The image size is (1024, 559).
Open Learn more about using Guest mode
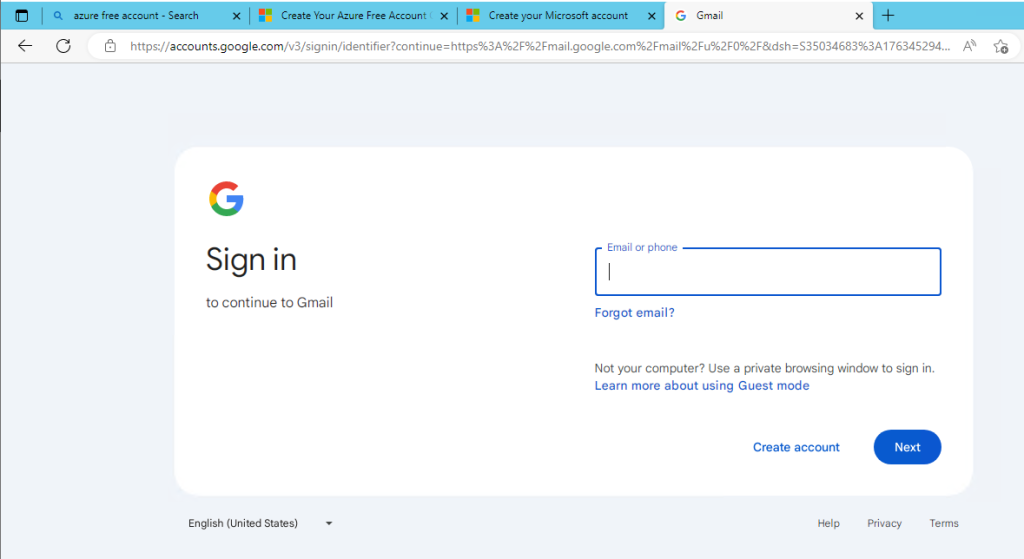click(701, 386)
